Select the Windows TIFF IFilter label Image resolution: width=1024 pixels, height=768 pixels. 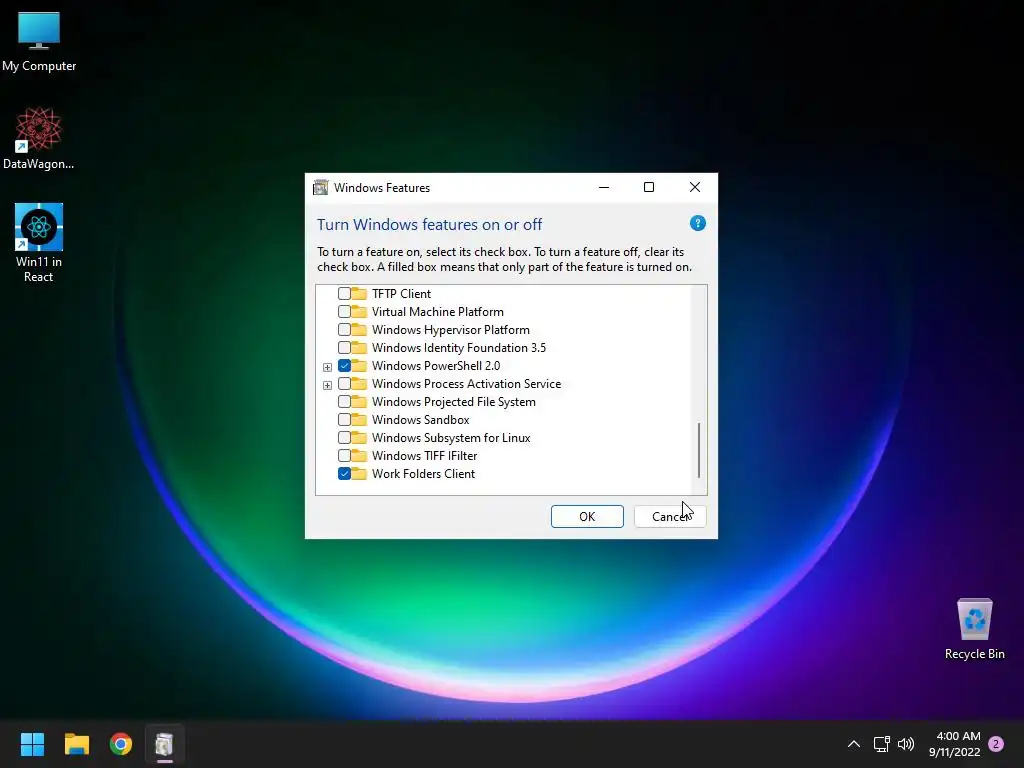424,455
